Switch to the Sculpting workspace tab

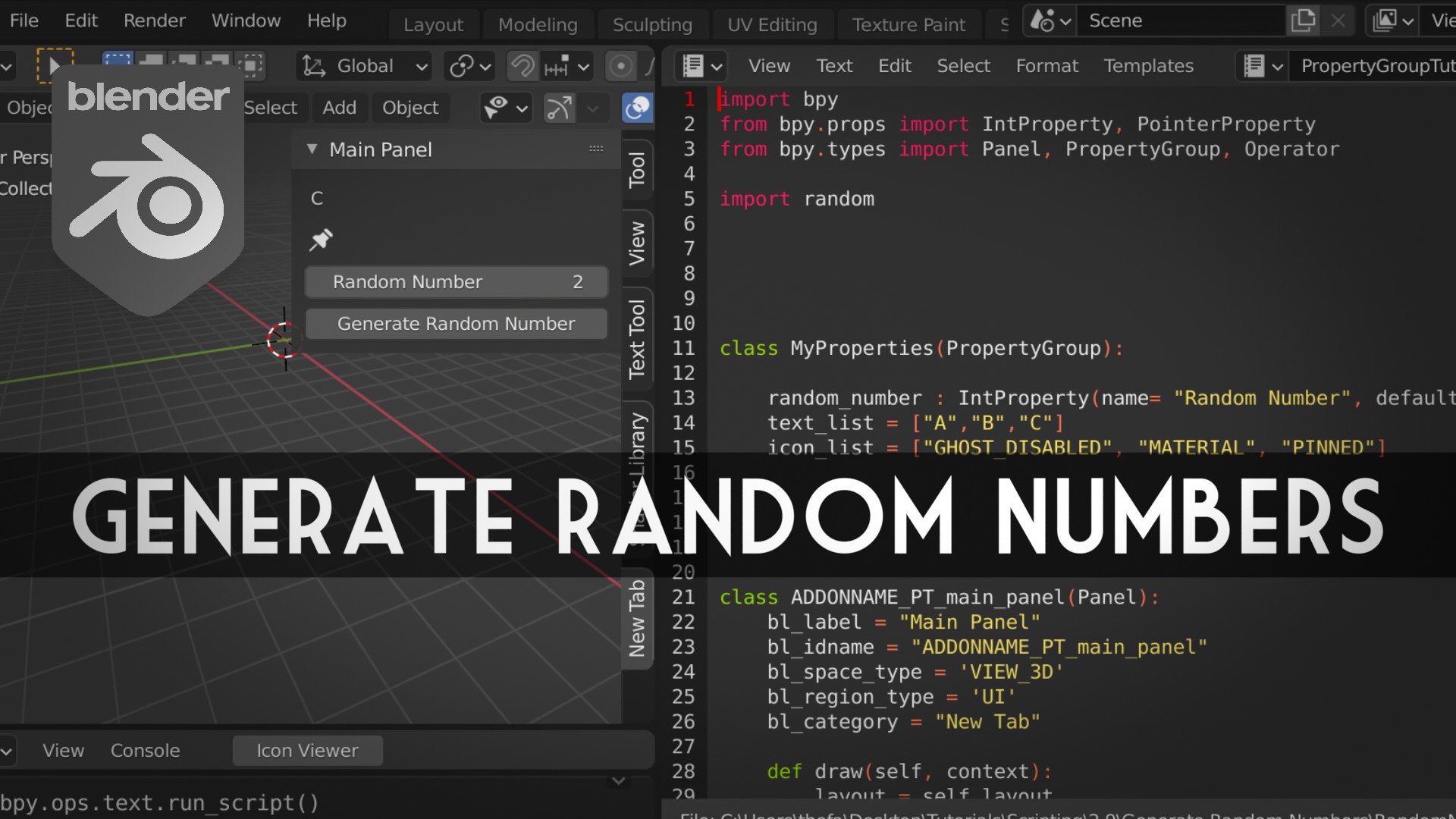tap(652, 24)
